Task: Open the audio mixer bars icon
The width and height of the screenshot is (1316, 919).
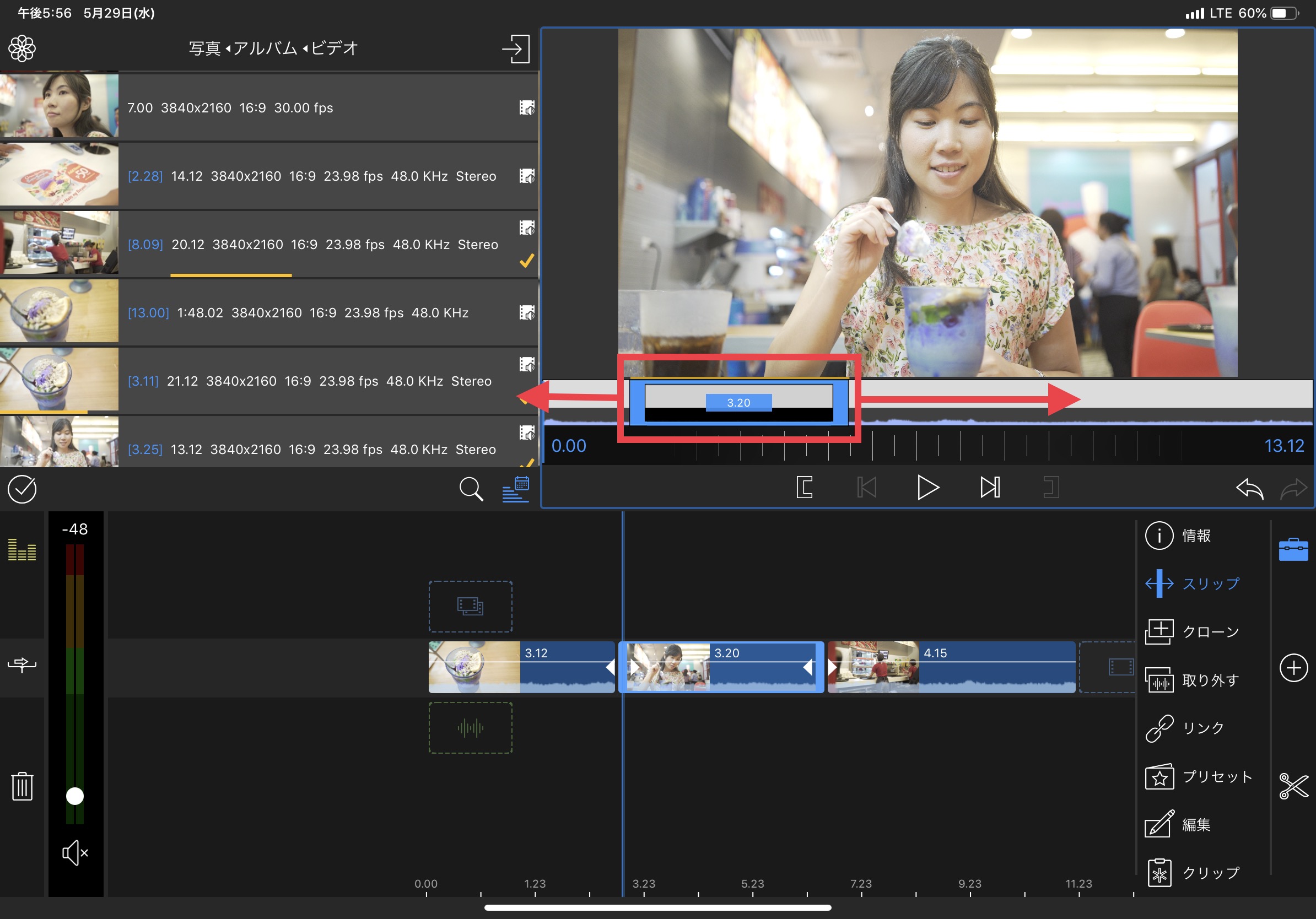Action: [23, 550]
